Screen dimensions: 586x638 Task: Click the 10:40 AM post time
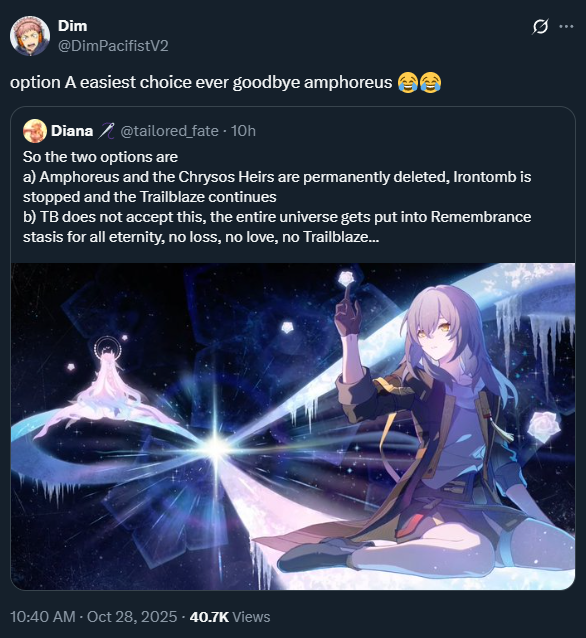click(43, 617)
